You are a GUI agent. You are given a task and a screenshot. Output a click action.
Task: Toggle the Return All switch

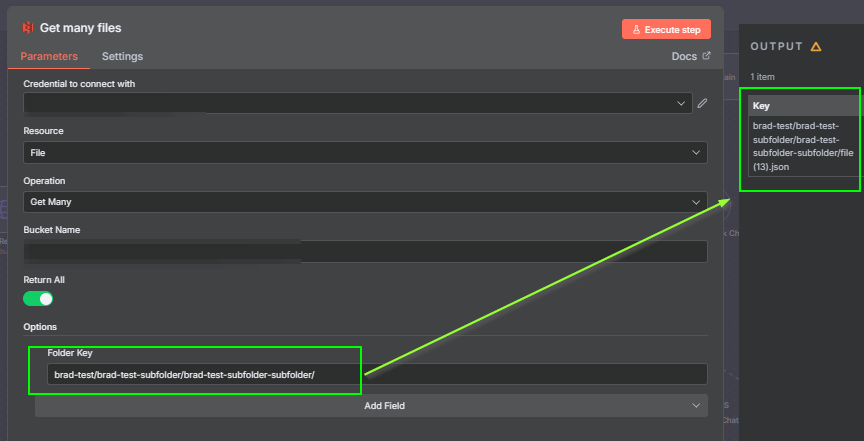[x=38, y=298]
